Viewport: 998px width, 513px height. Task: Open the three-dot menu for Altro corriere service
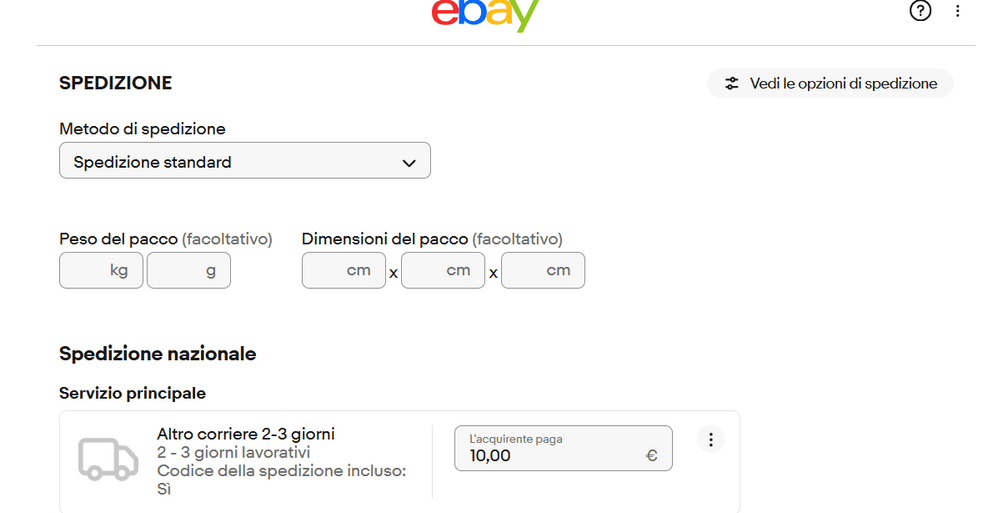point(710,439)
